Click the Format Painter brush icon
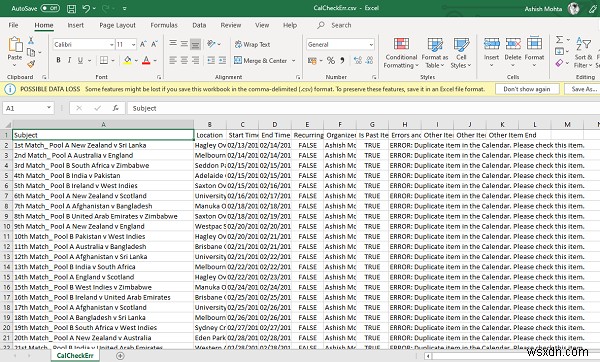This screenshot has height=362, width=600. [31, 64]
